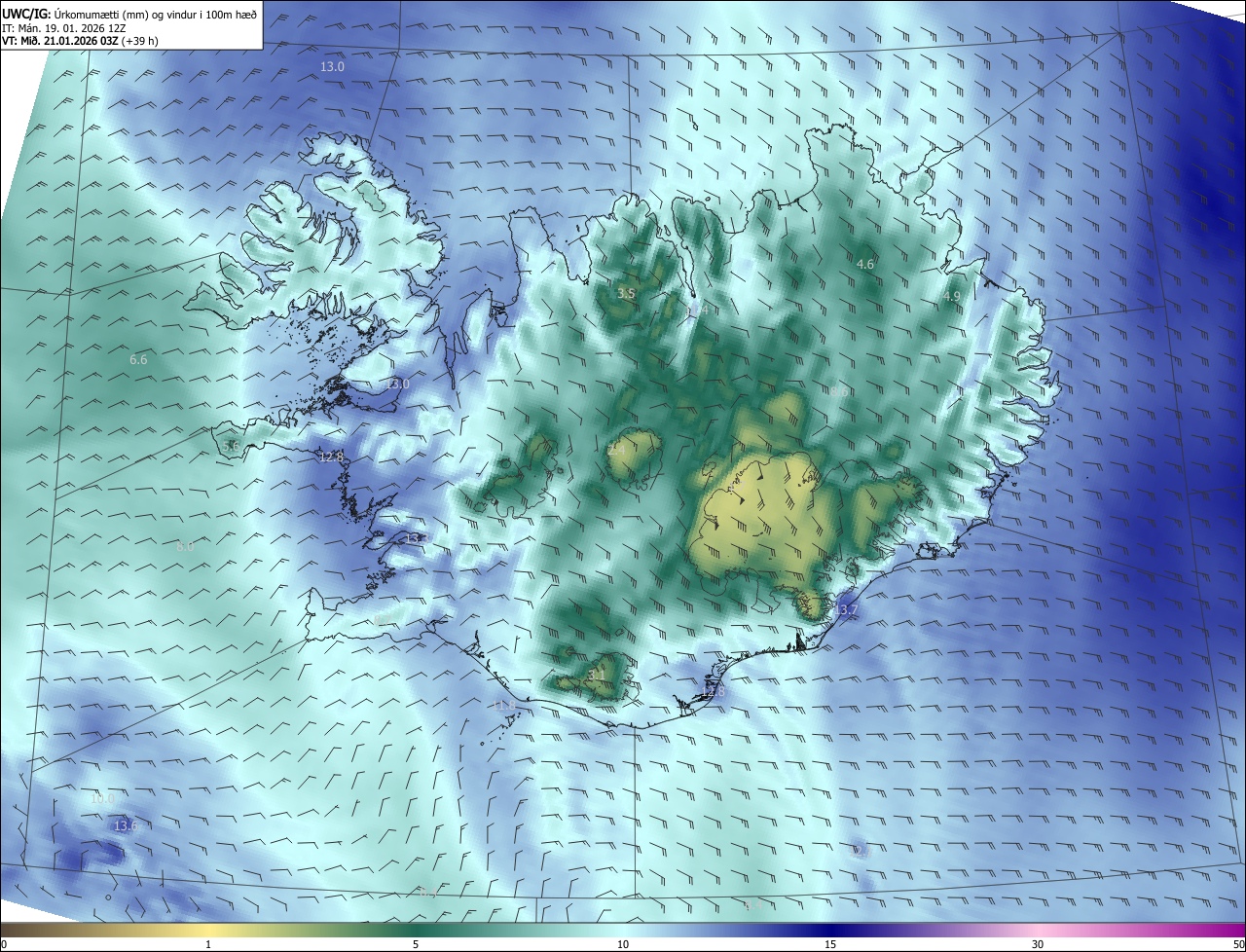Viewport: 1246px width, 952px height.
Task: Click the 5 tick on the colour scale
Action: [x=416, y=944]
